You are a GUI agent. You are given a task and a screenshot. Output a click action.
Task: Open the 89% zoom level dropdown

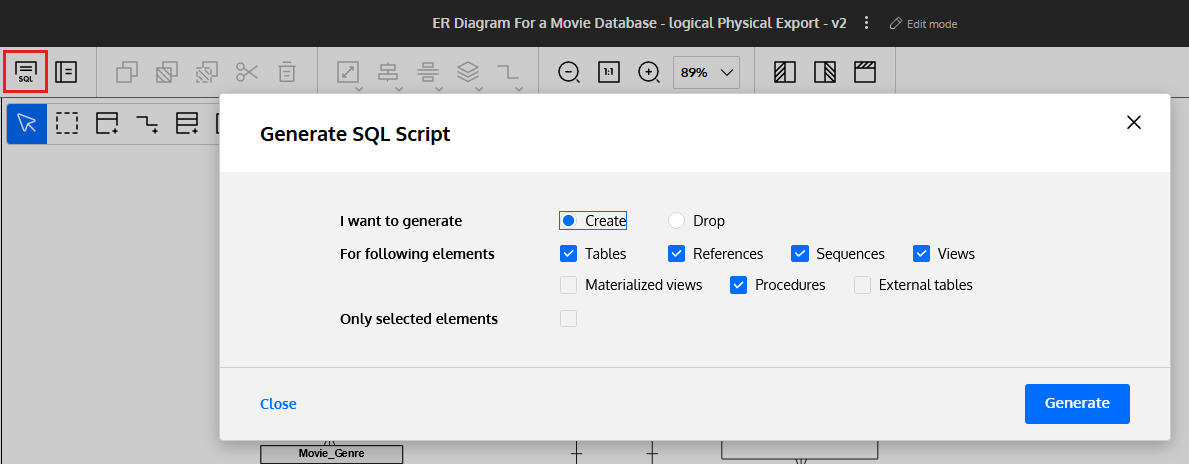pyautogui.click(x=706, y=72)
